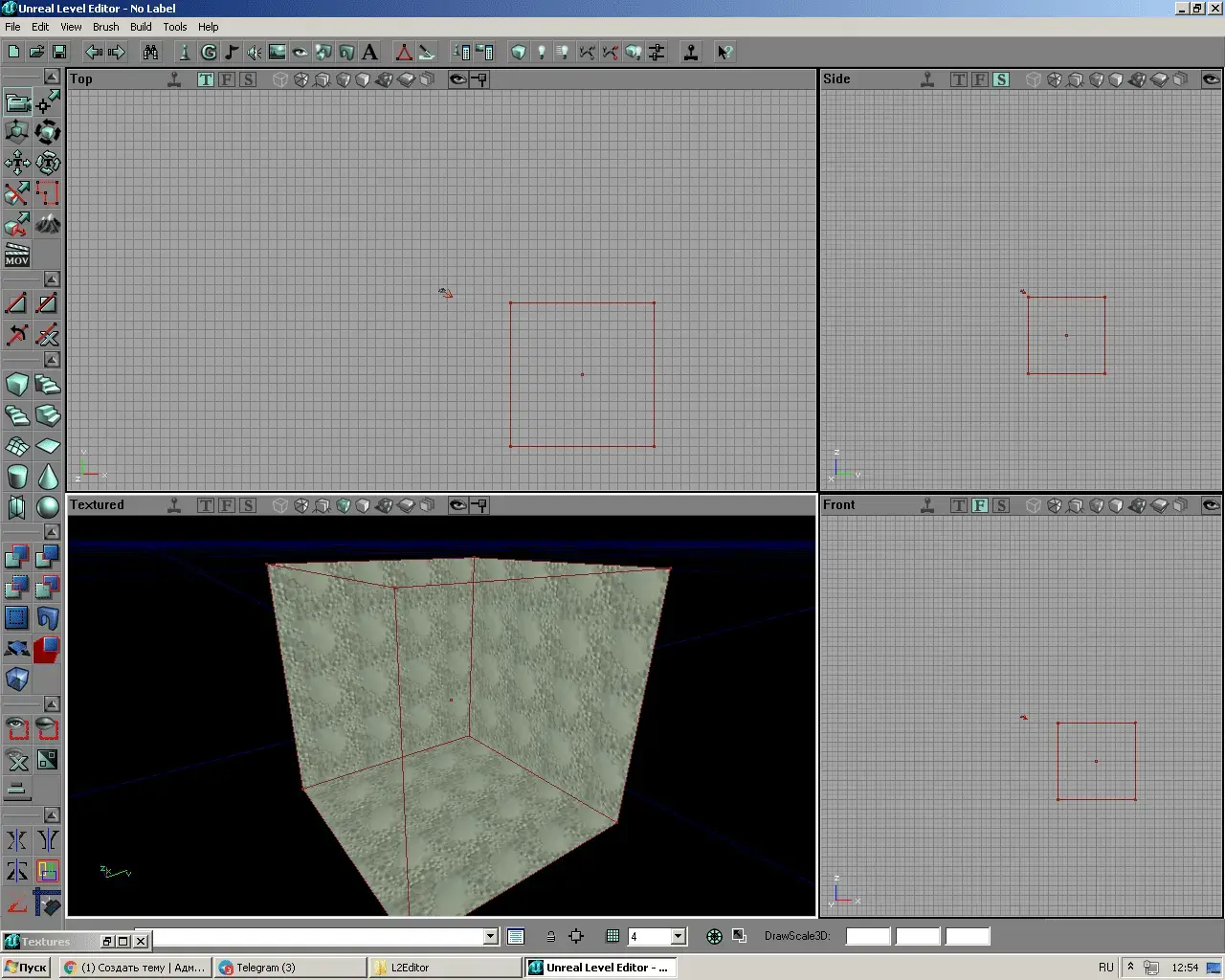Toggle realtime preview in Textured viewport
Viewport: 1225px width, 980px height.
[174, 505]
